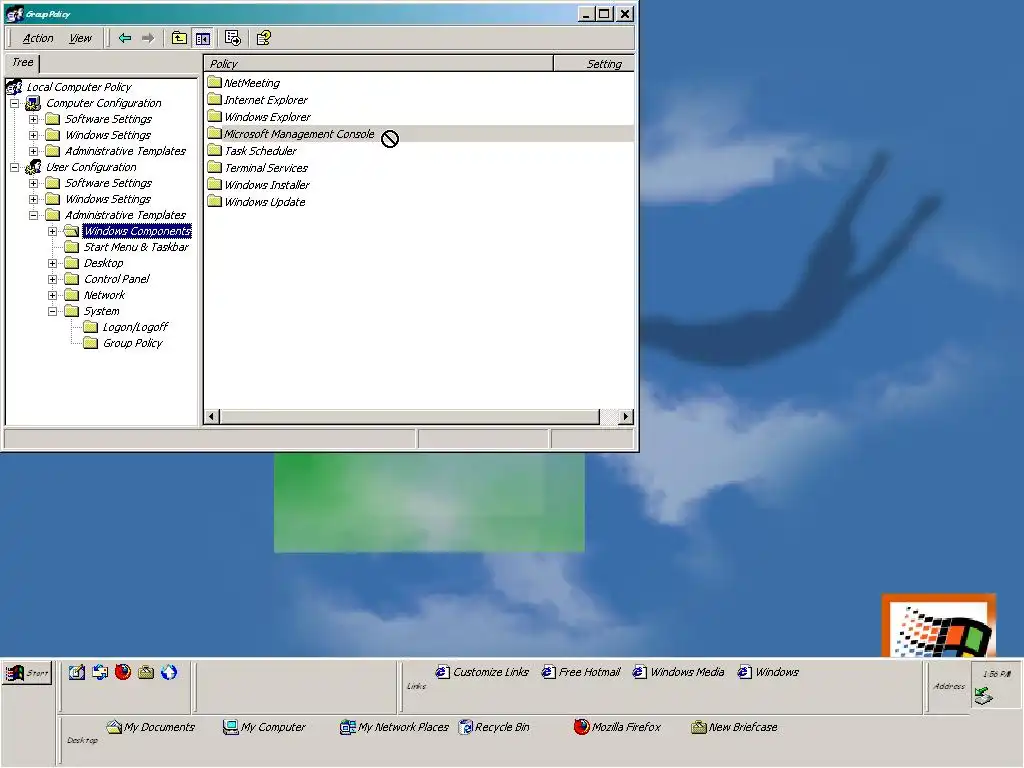1024x768 pixels.
Task: Click the first Quick Launch icon with pencil
Action: (76, 672)
